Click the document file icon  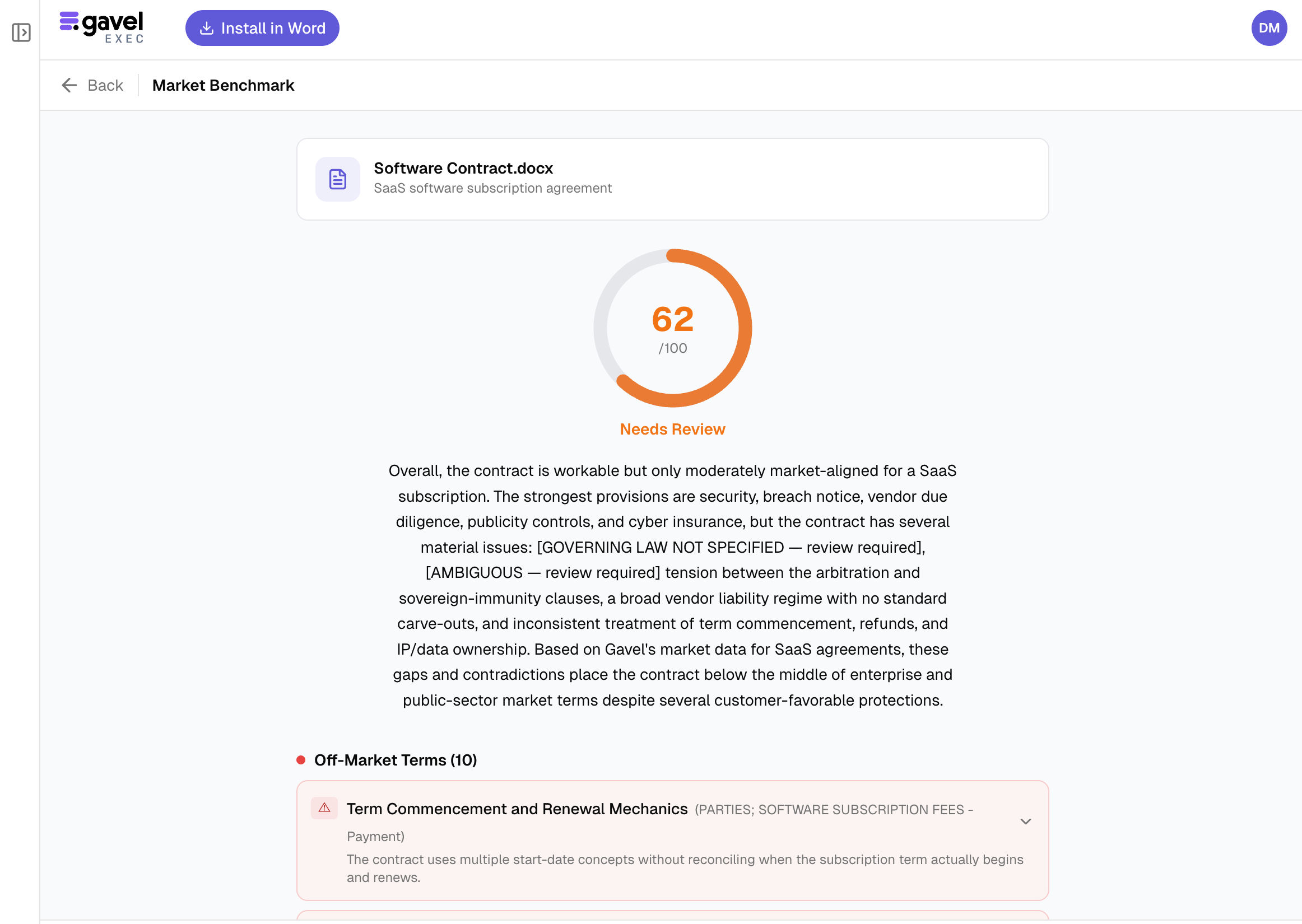click(337, 179)
